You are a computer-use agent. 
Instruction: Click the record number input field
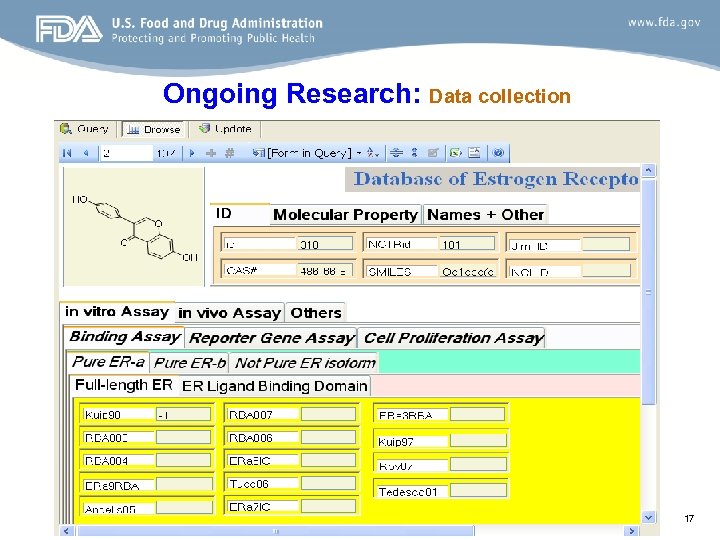pyautogui.click(x=126, y=153)
